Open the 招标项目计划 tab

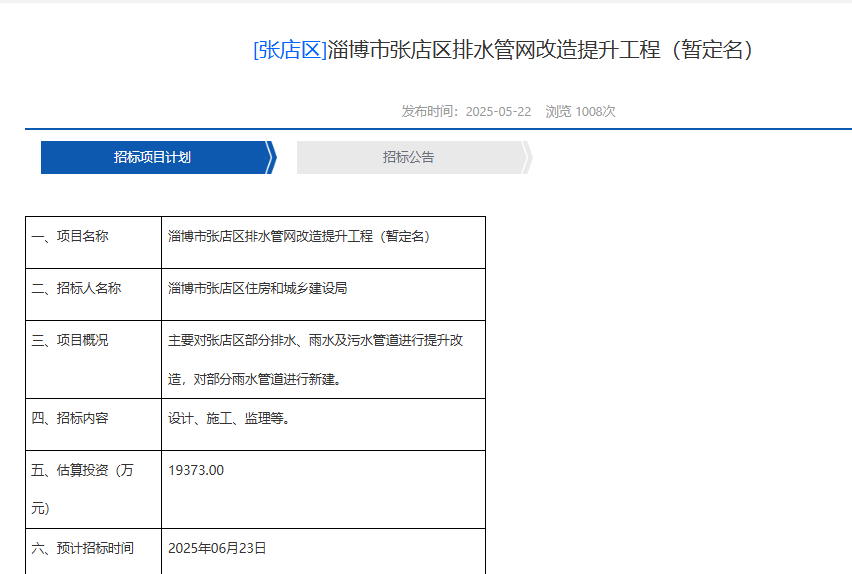click(158, 158)
